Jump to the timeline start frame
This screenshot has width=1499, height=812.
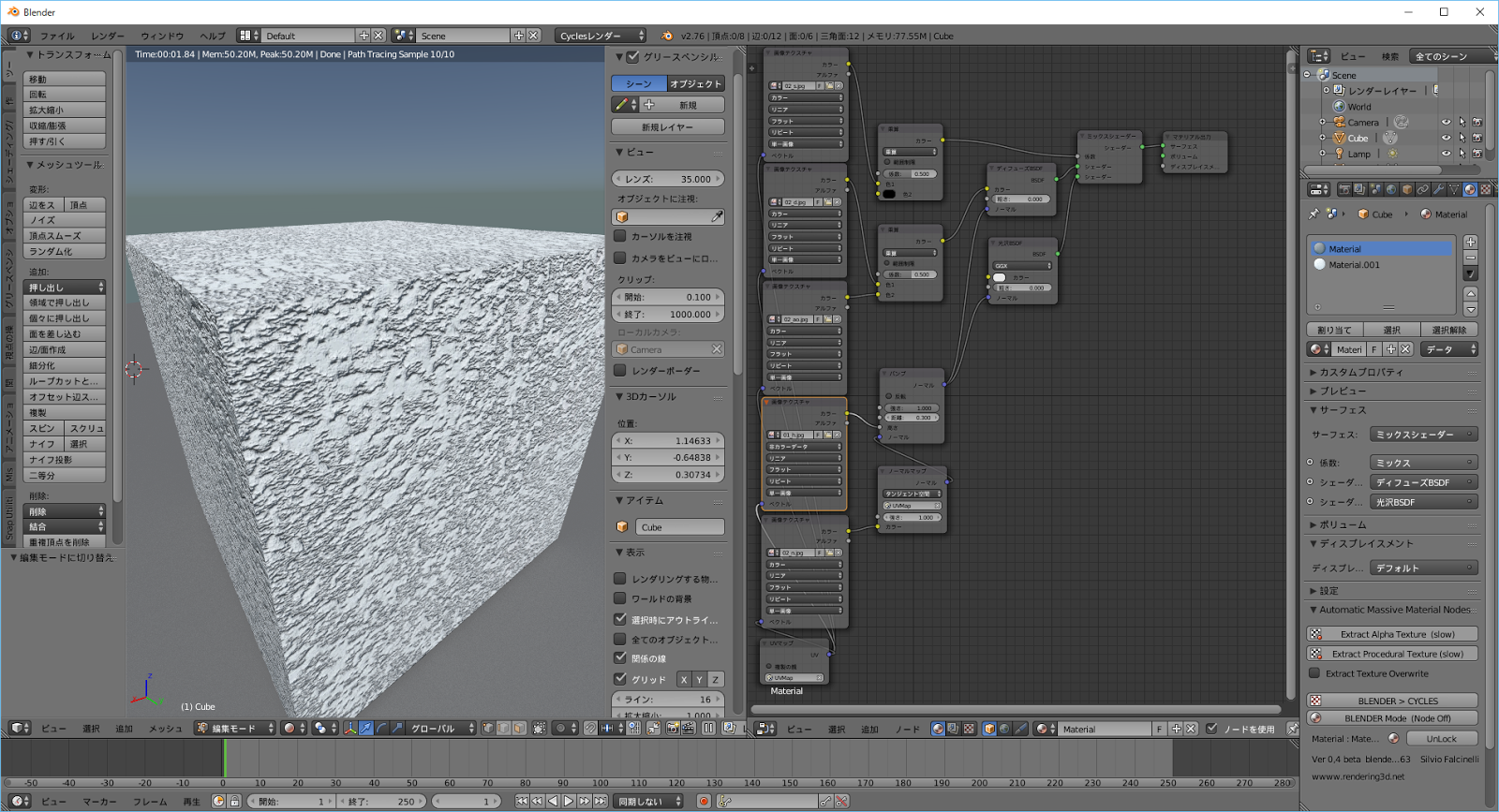tap(522, 801)
